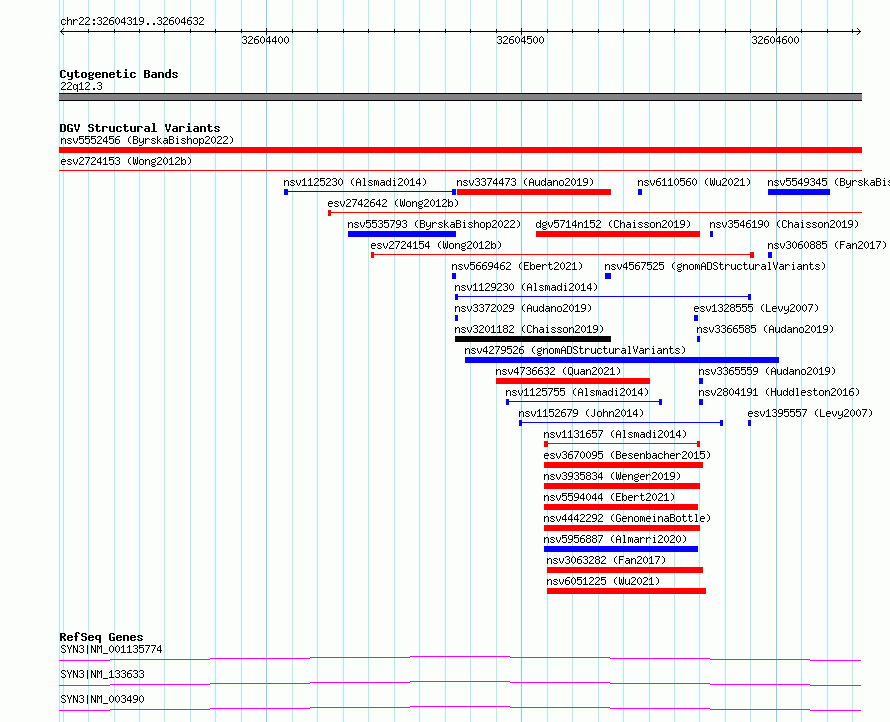Click the thick red nsv5552456 variant bar
The width and height of the screenshot is (890, 722).
pos(460,150)
